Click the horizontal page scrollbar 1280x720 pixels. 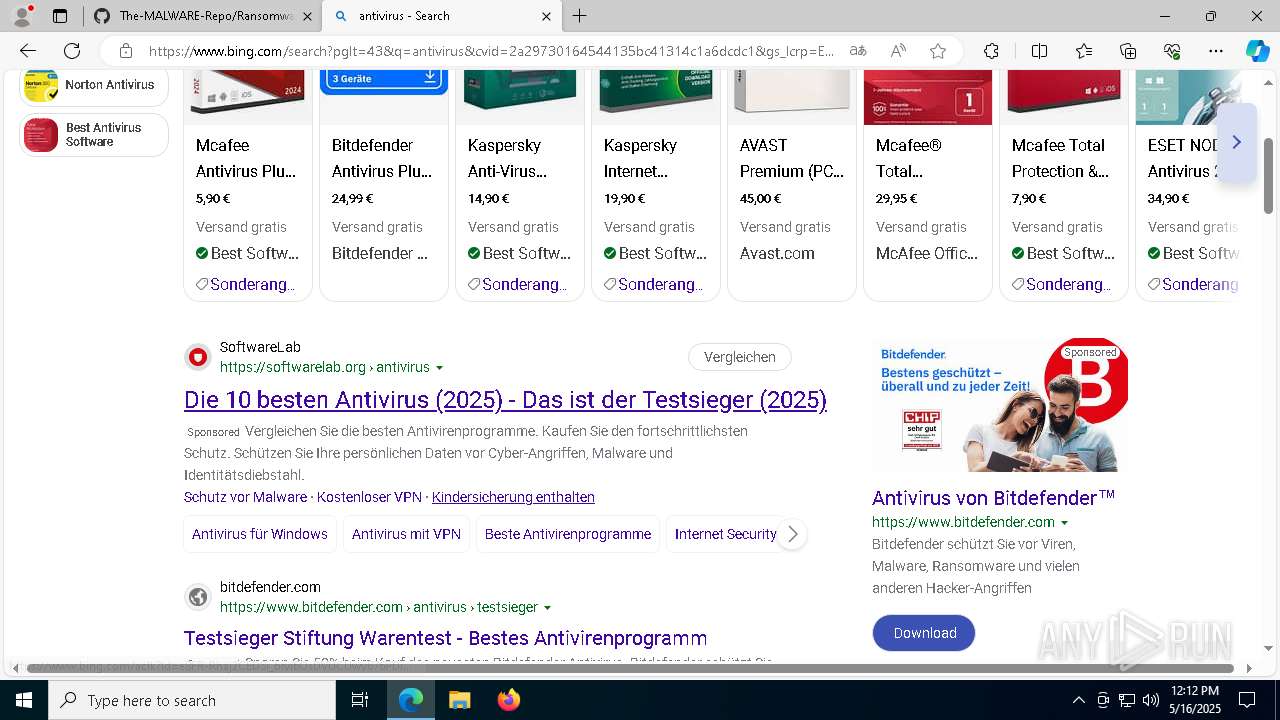click(x=630, y=668)
